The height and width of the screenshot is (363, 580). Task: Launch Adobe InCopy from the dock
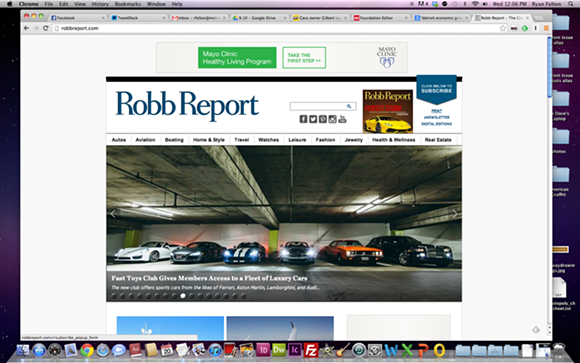[x=295, y=350]
